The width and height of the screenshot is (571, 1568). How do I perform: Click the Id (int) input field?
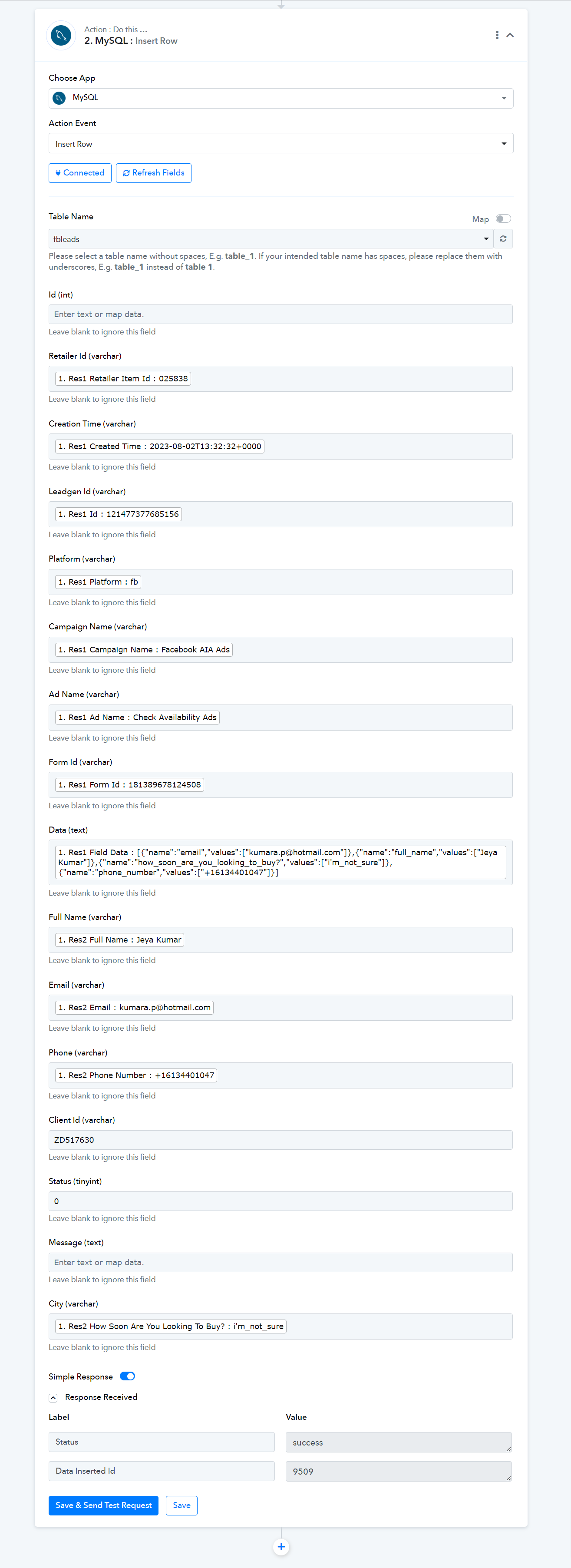coord(281,314)
